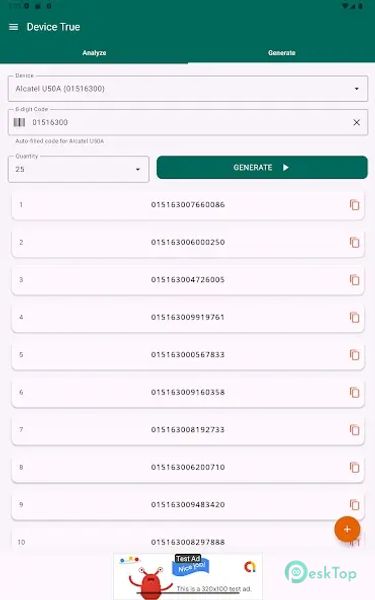Open the hamburger navigation menu

(13, 27)
